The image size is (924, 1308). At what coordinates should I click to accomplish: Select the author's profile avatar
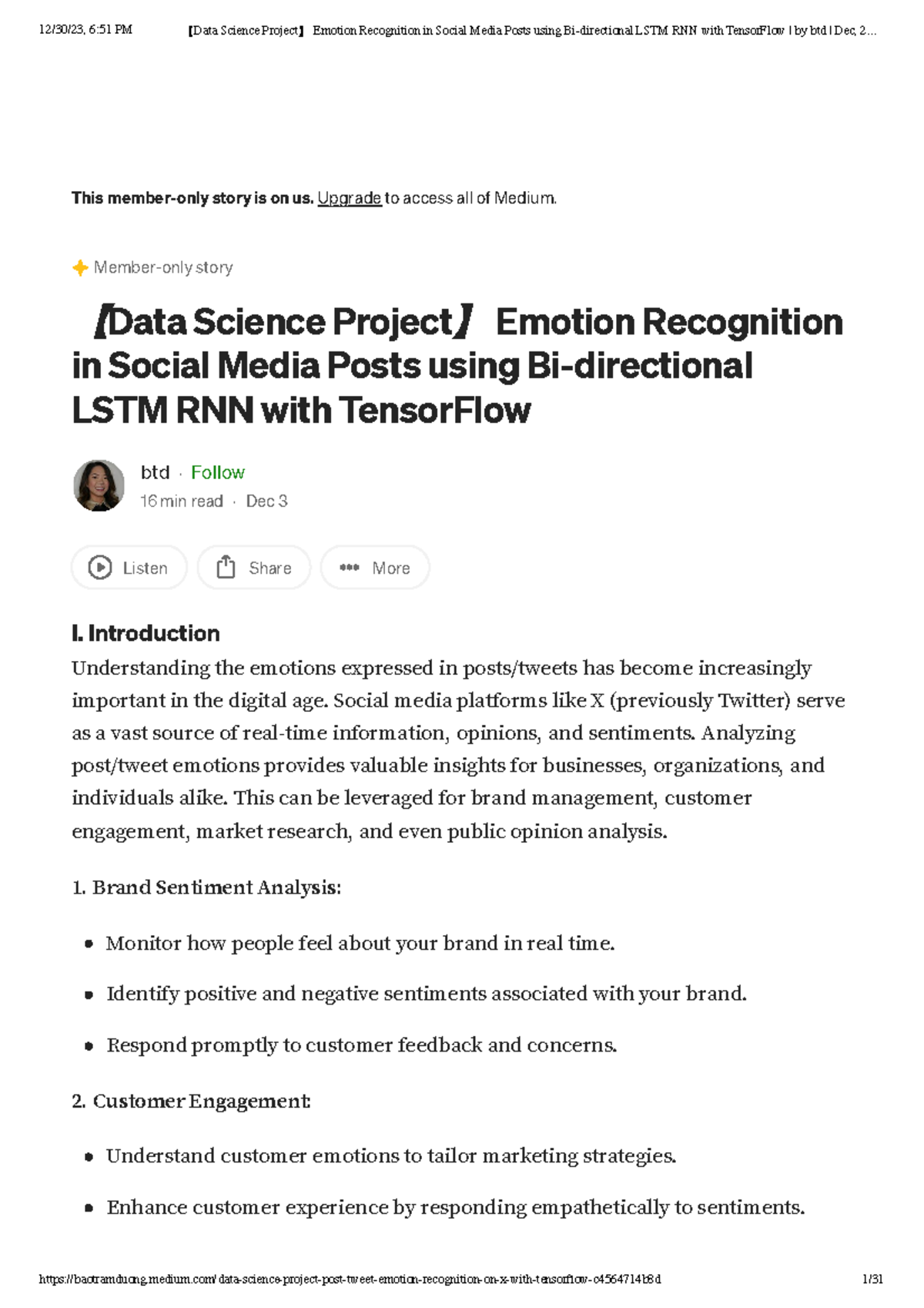[98, 485]
